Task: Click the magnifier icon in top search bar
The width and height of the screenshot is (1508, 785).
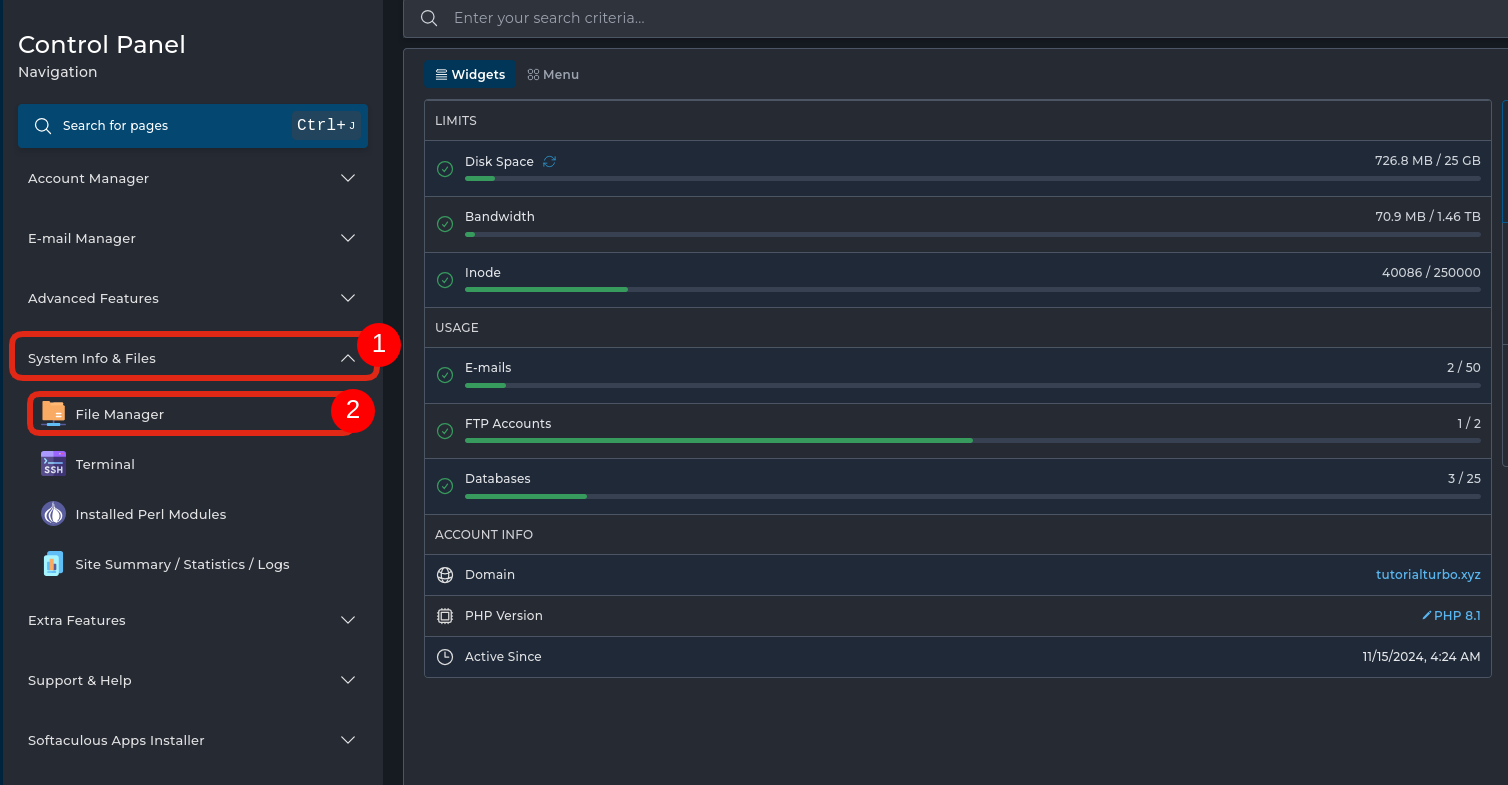Action: coord(429,18)
